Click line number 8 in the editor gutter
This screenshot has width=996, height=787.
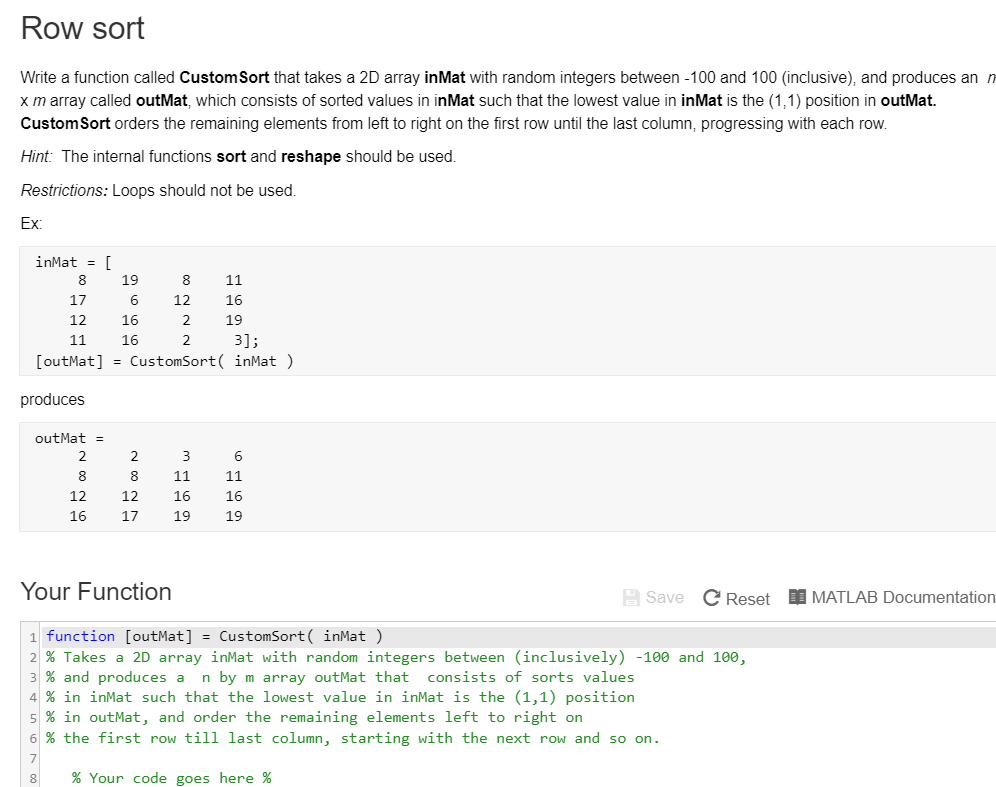tap(33, 779)
